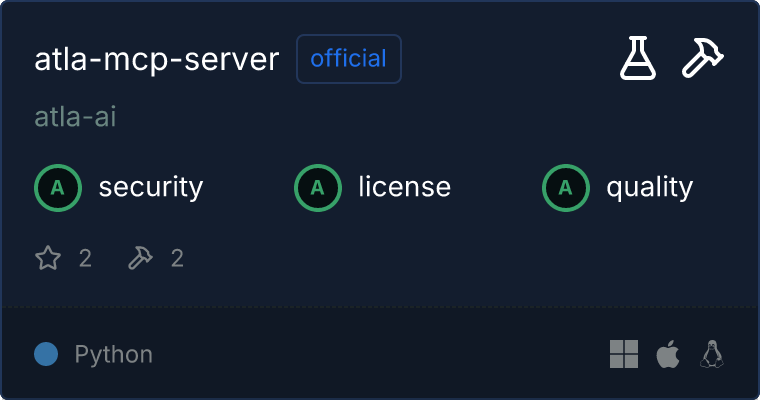The width and height of the screenshot is (760, 400).
Task: Click the small hammer tools-count icon
Action: (x=140, y=259)
